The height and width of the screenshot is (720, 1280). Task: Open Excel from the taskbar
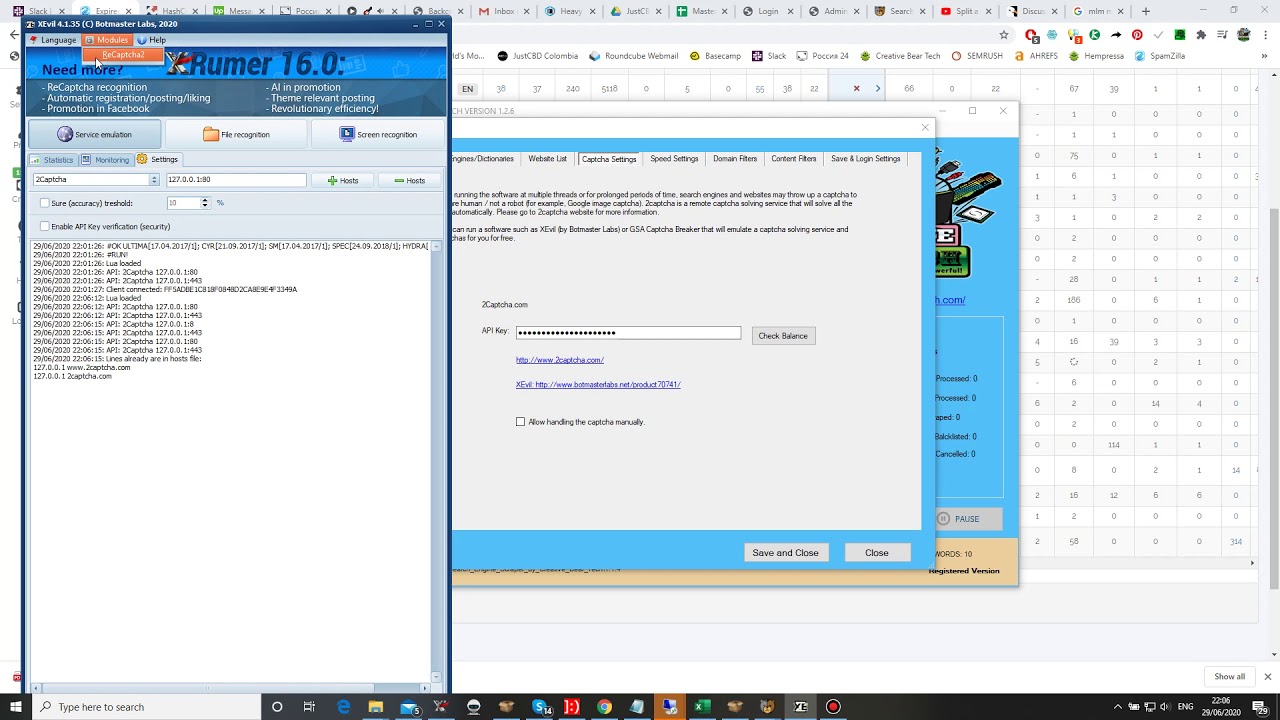702,707
